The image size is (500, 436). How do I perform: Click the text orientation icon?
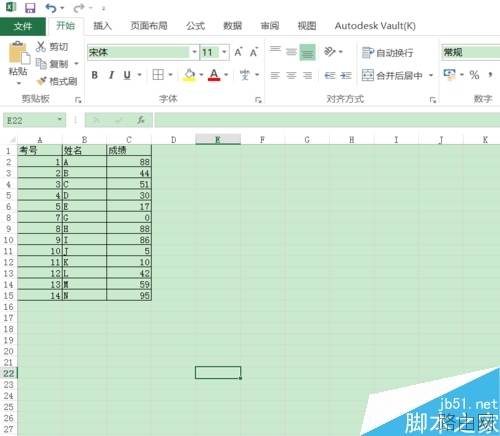tap(329, 52)
